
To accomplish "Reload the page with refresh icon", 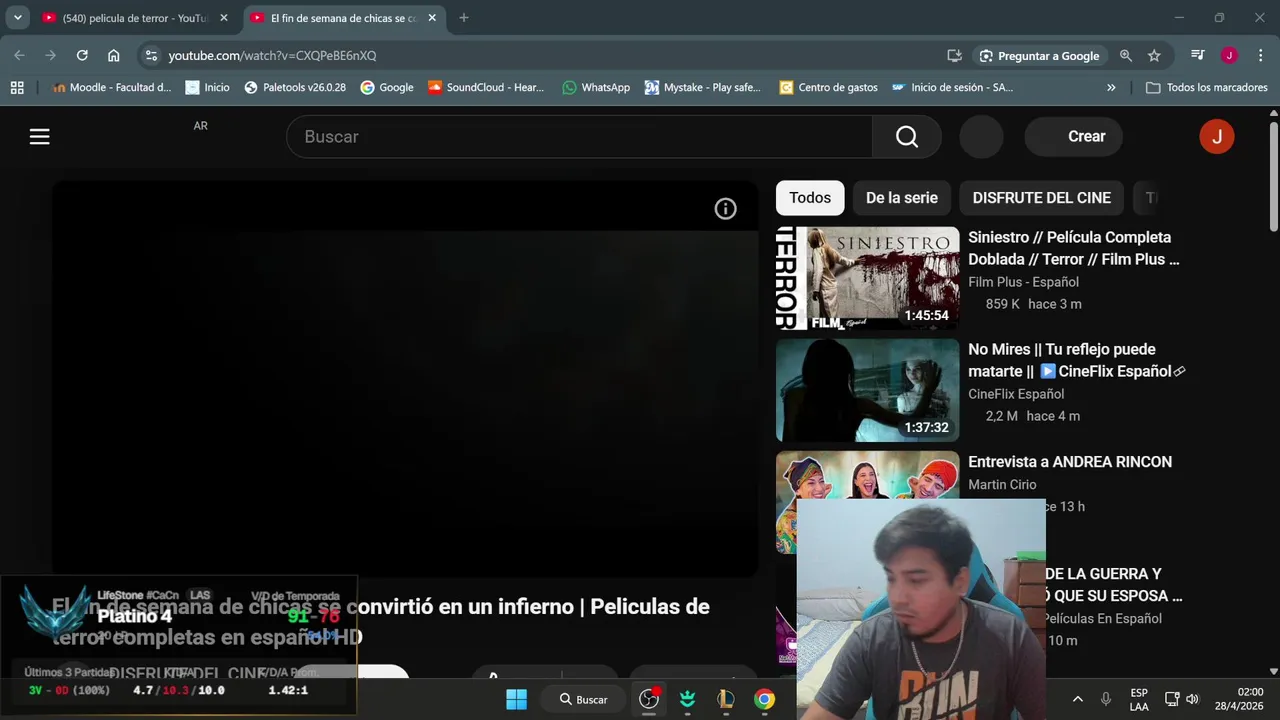I will coord(82,56).
